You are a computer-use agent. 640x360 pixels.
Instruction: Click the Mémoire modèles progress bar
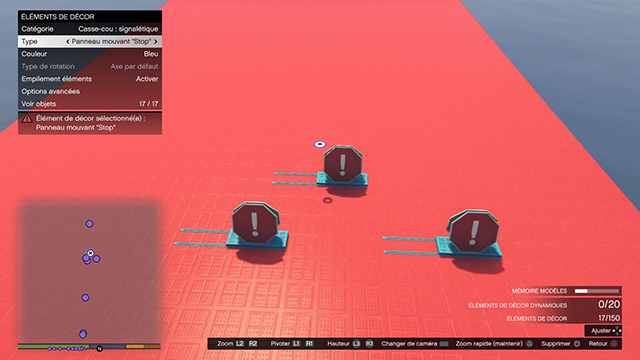[x=597, y=291]
